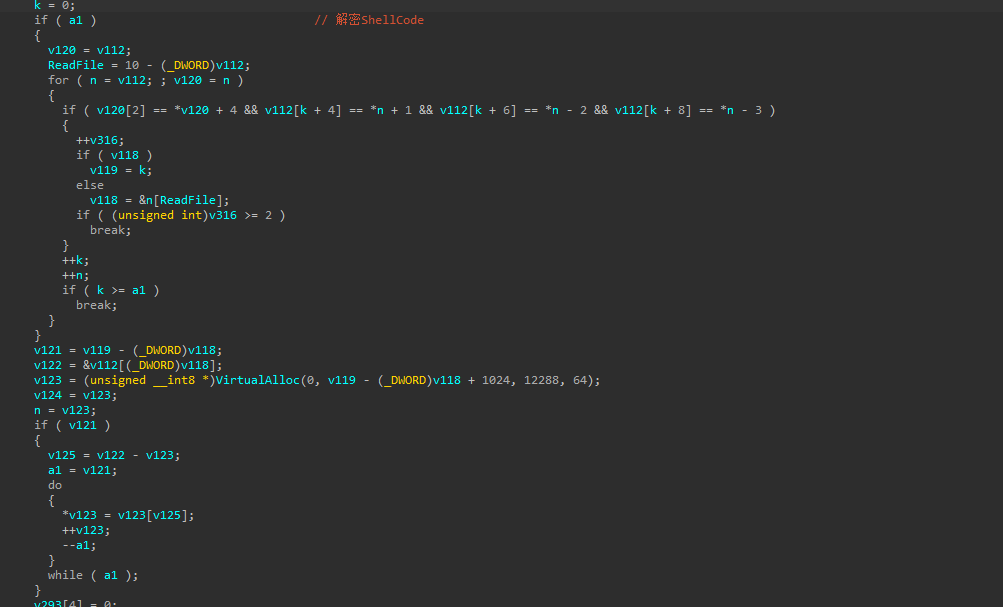Click the line 'v122 = &v112[(_DWORD)v118];'
Viewport: 1003px width, 607px height.
tap(128, 365)
